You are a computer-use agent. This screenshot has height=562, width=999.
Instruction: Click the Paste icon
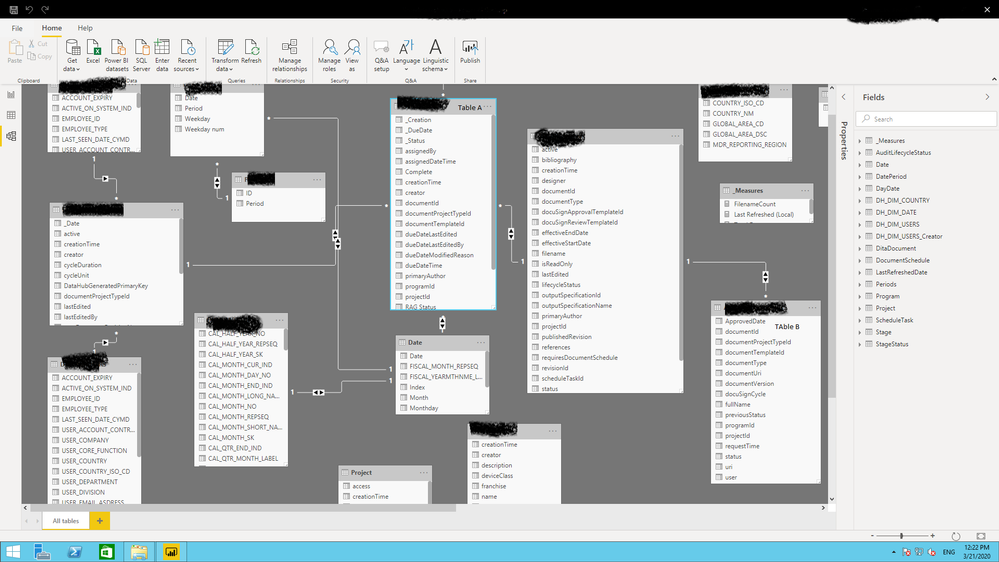tap(15, 52)
